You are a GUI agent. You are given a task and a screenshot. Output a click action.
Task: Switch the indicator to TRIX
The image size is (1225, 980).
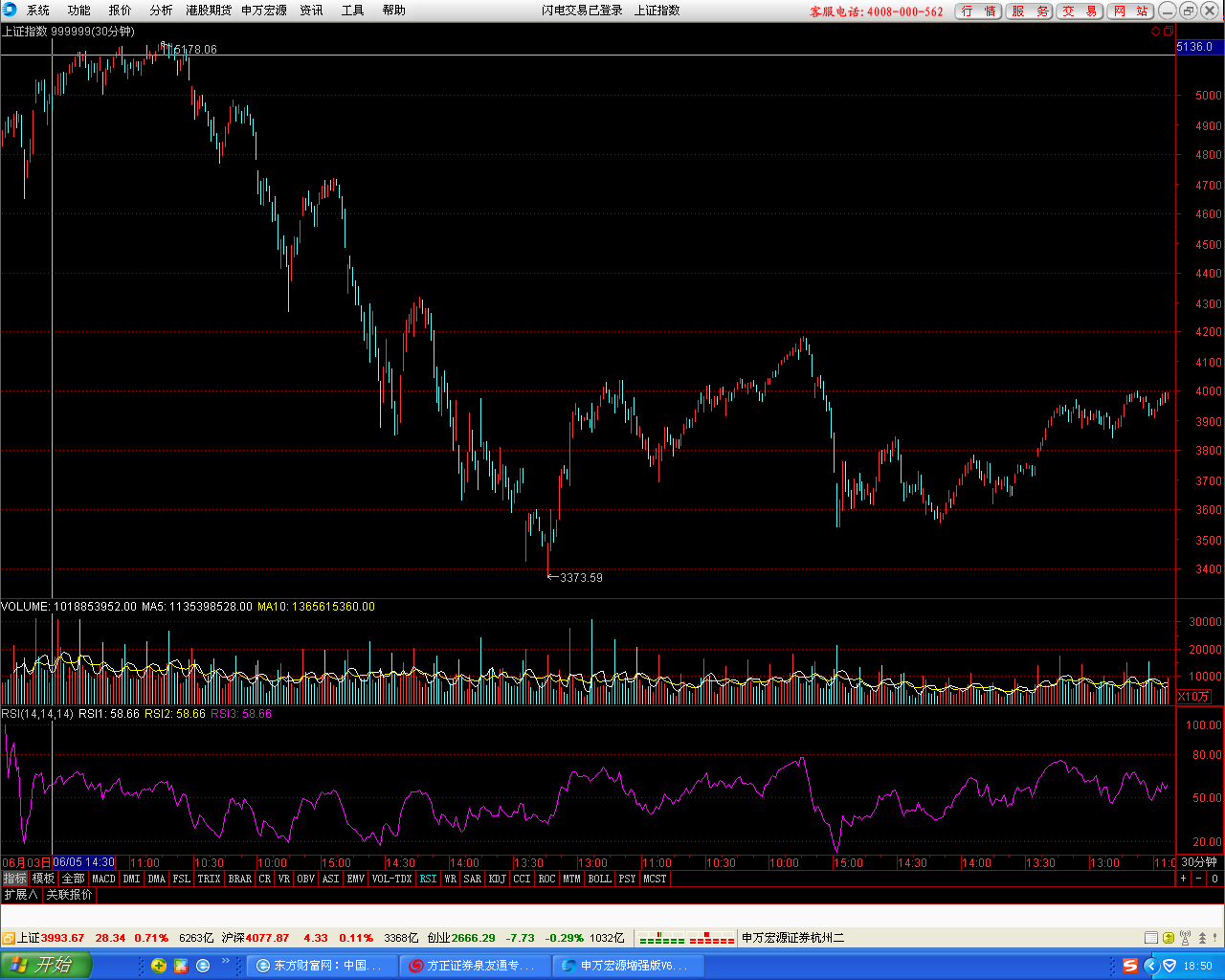click(210, 879)
